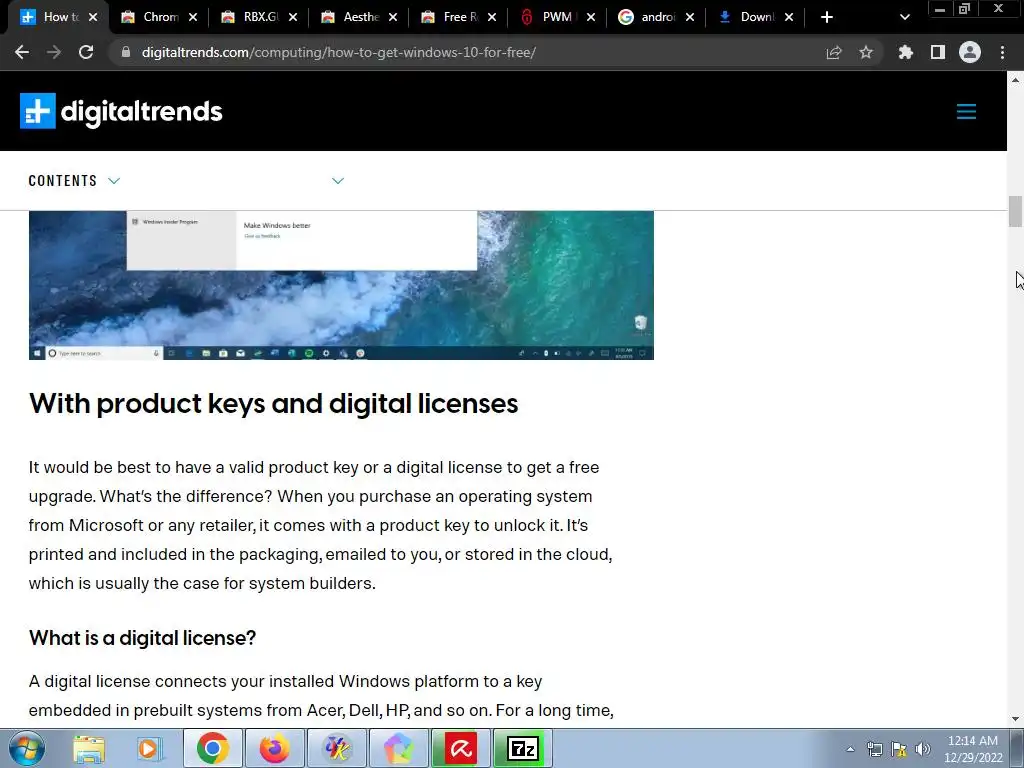
Task: Open the volume speaker tray icon
Action: tap(923, 749)
